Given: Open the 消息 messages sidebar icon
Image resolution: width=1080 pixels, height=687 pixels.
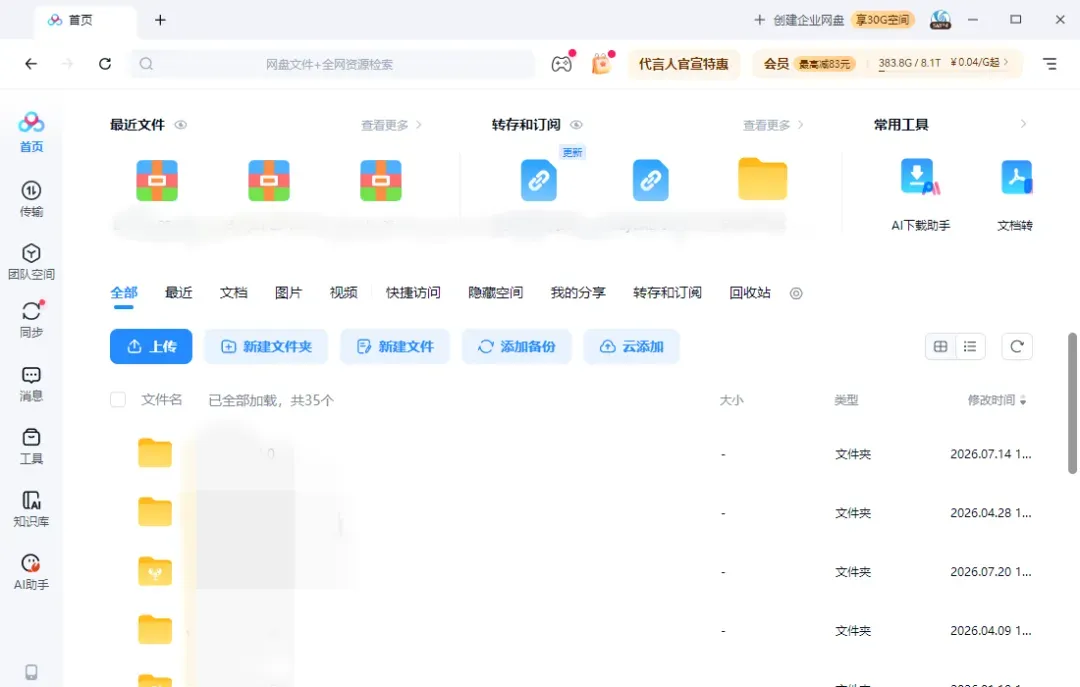Looking at the screenshot, I should point(31,383).
